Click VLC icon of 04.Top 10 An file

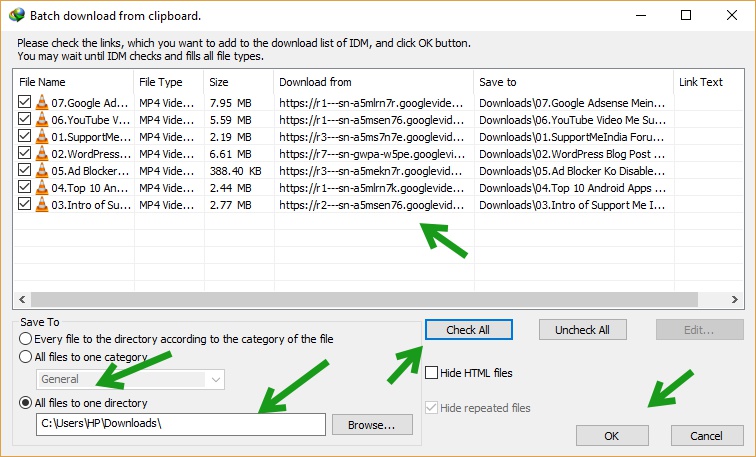(42, 187)
